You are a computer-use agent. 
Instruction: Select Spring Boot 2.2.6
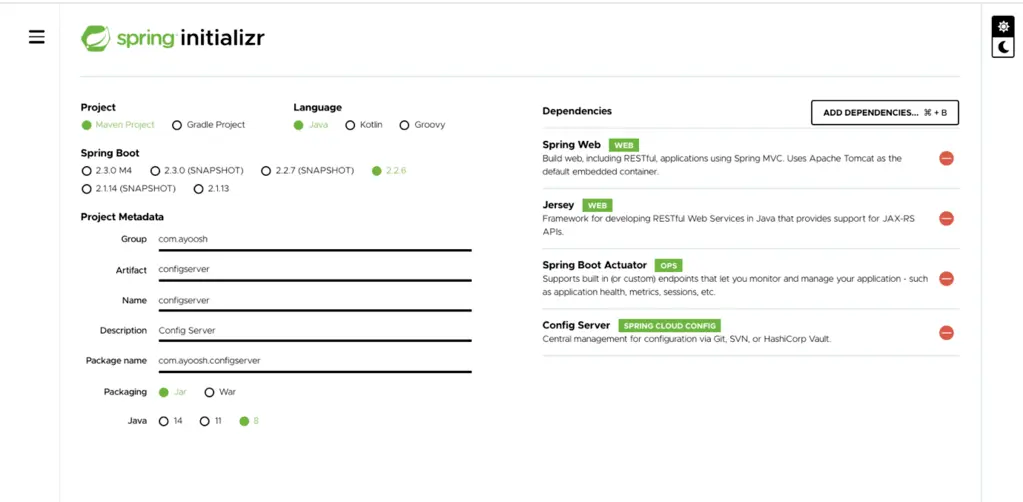(x=389, y=171)
